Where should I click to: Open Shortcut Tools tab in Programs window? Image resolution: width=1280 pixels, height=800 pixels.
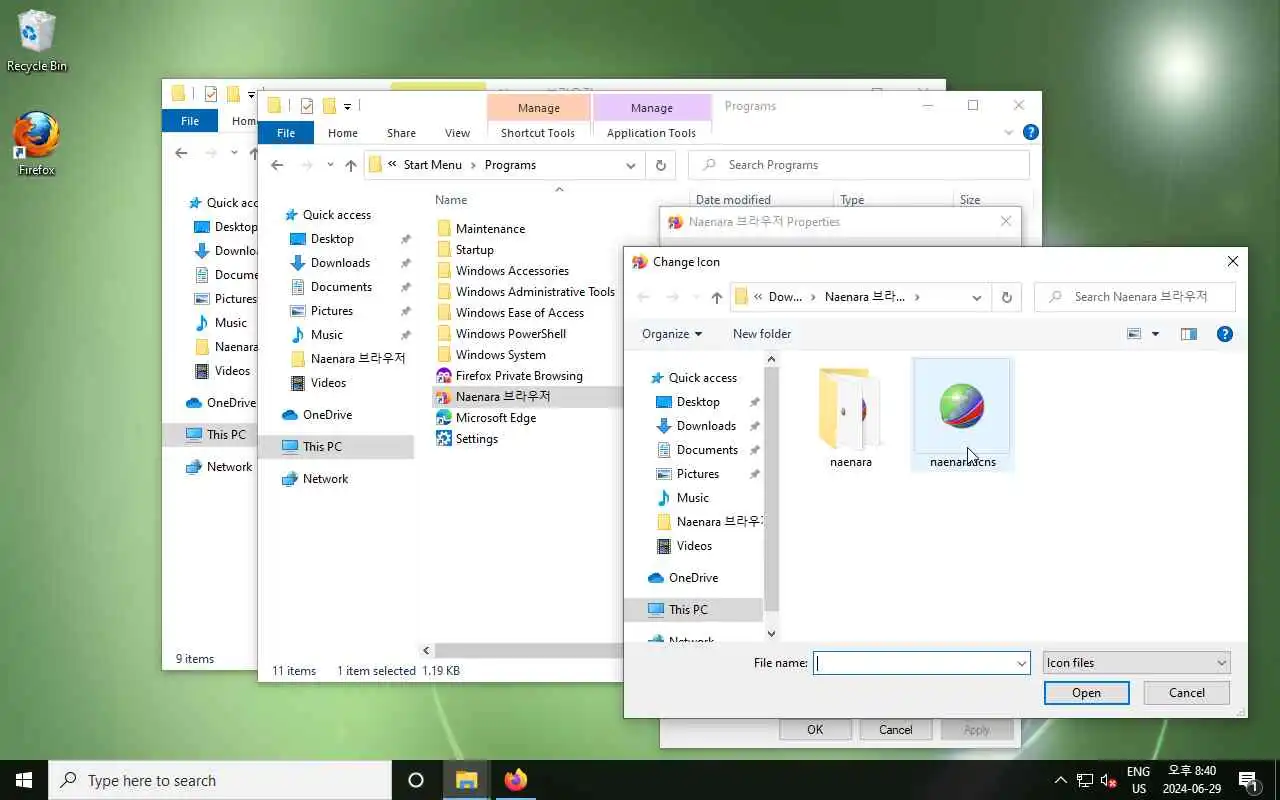(x=538, y=133)
